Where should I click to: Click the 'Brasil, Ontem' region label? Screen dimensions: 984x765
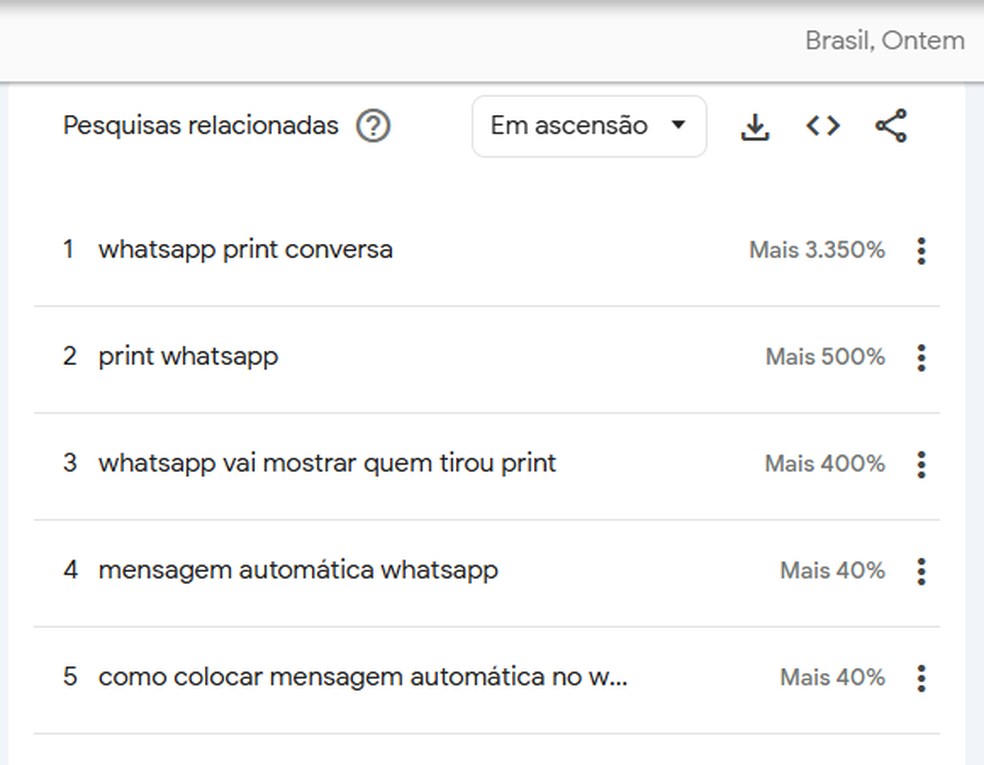pos(885,40)
